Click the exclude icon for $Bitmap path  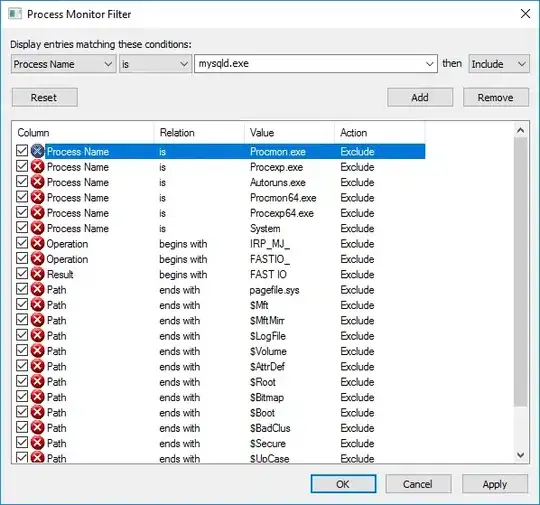click(x=37, y=397)
